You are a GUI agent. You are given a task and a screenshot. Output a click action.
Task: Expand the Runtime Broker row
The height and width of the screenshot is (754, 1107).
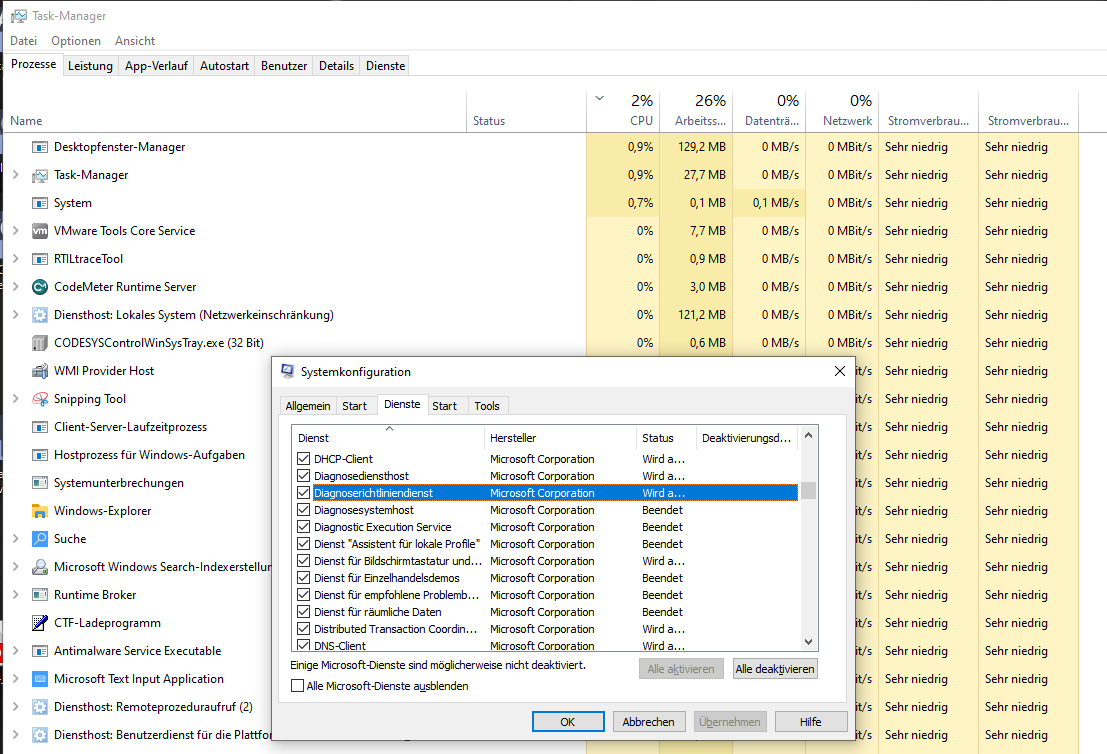(x=16, y=594)
